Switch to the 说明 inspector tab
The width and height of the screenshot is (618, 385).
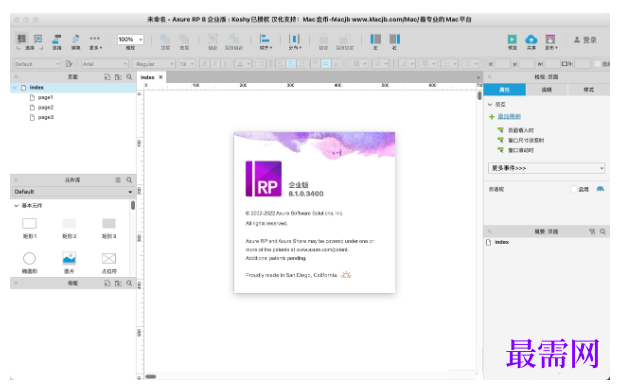(547, 90)
